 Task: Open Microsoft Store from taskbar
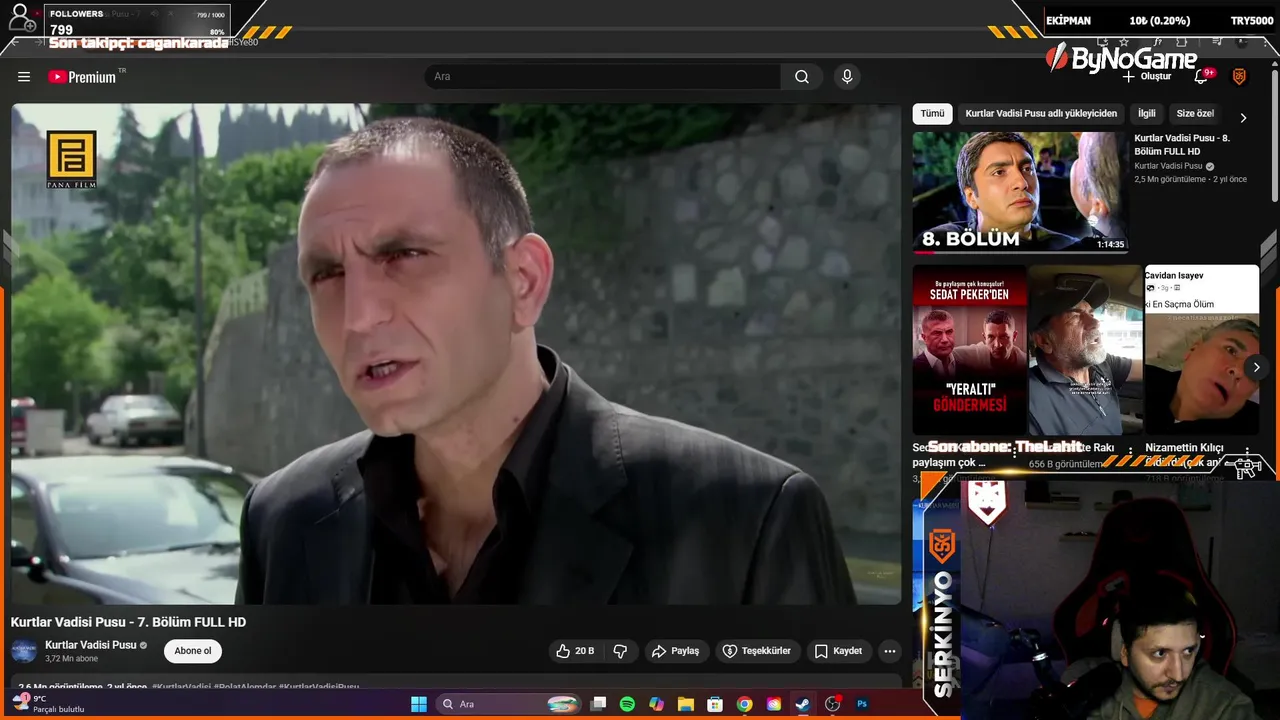tap(715, 704)
